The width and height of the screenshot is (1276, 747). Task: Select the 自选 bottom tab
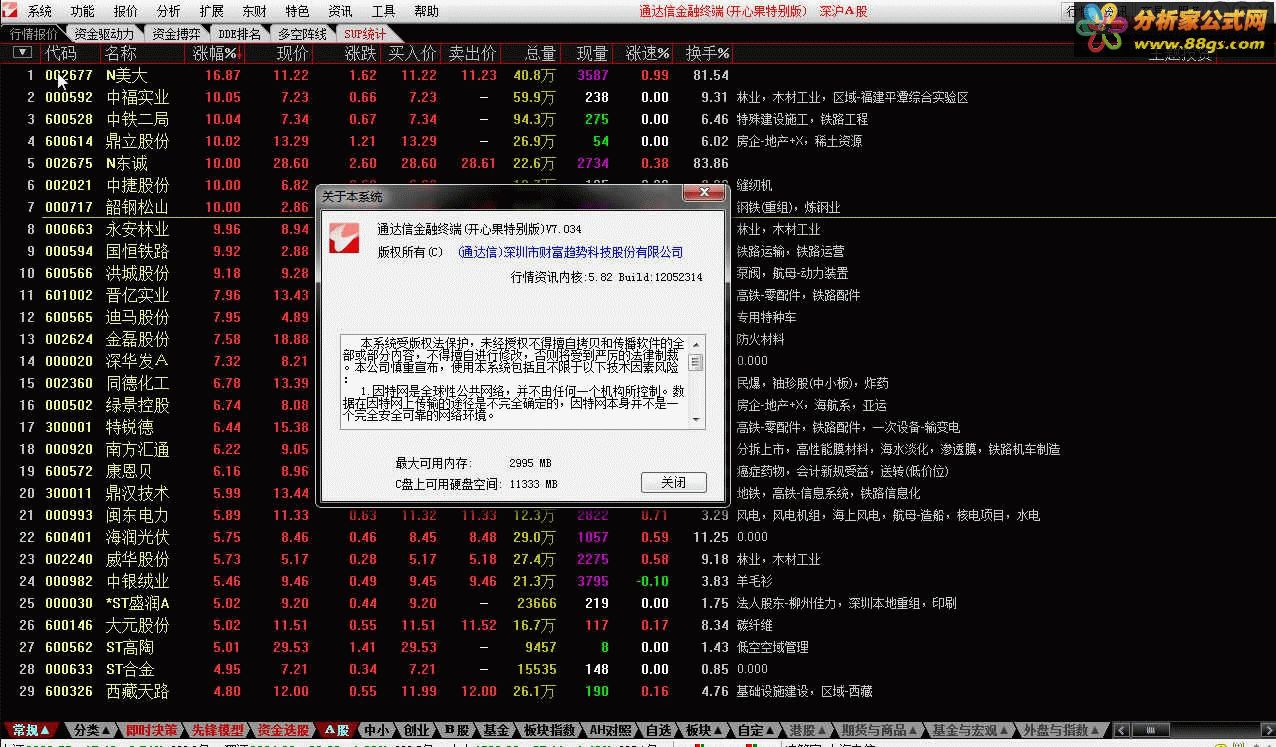point(658,730)
